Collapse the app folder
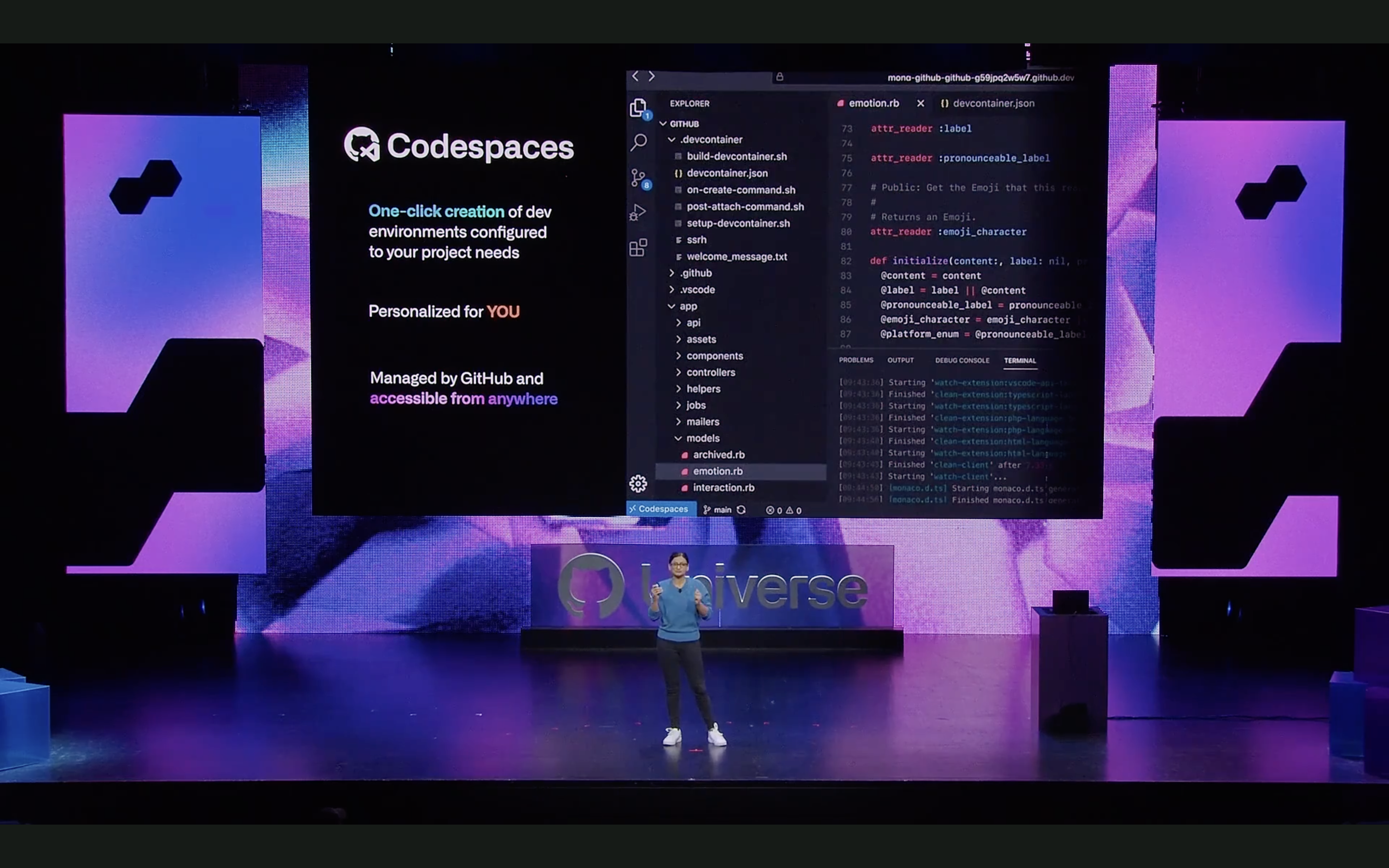The image size is (1389, 868). pyautogui.click(x=682, y=307)
